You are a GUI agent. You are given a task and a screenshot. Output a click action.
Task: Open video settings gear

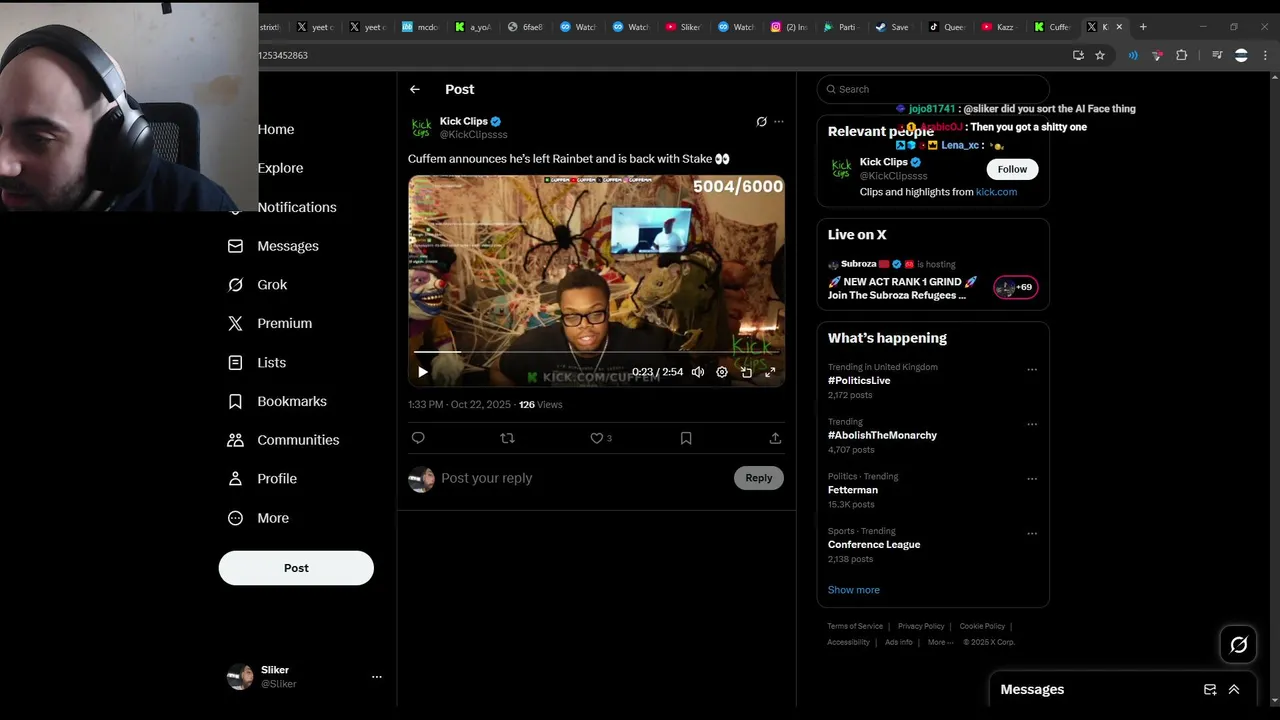(x=722, y=372)
